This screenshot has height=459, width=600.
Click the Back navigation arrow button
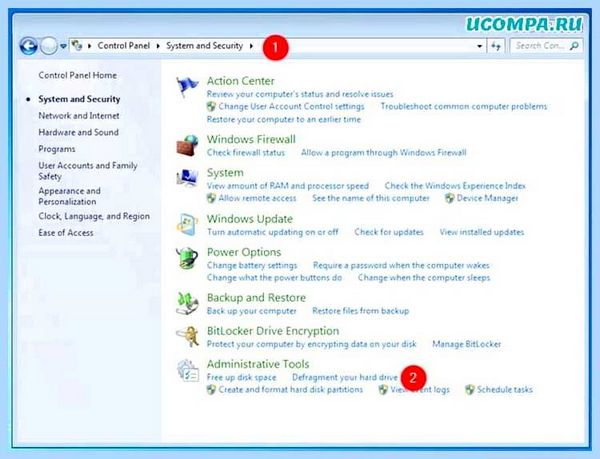coord(29,46)
